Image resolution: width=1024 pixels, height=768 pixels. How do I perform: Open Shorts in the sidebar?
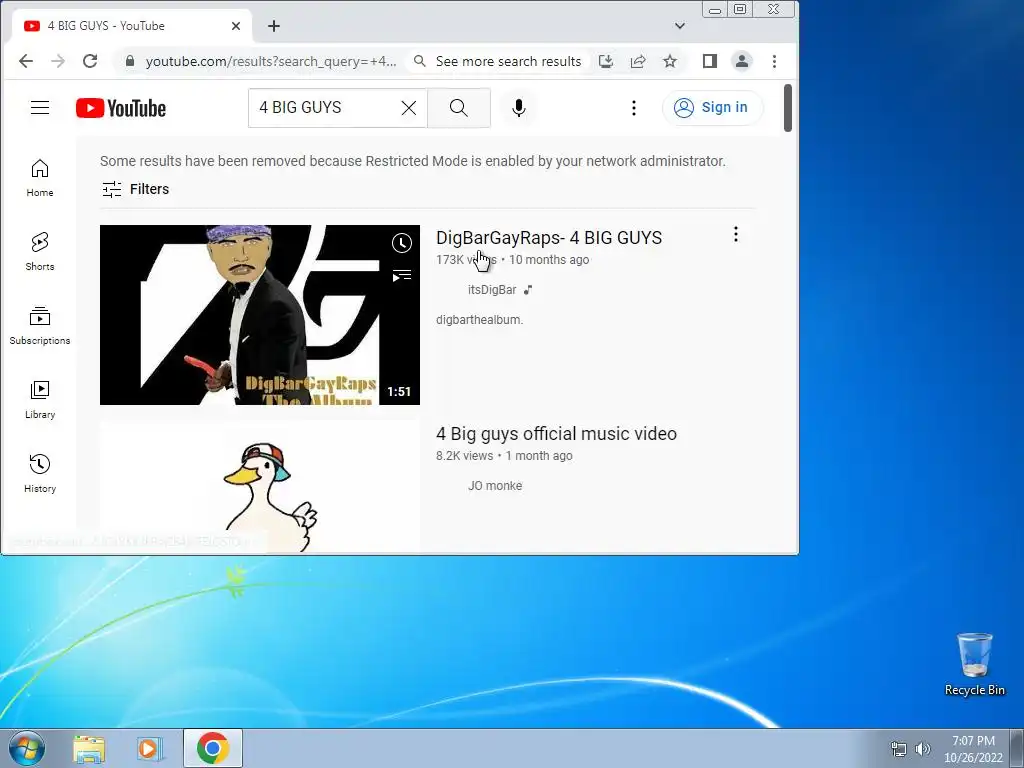[40, 251]
